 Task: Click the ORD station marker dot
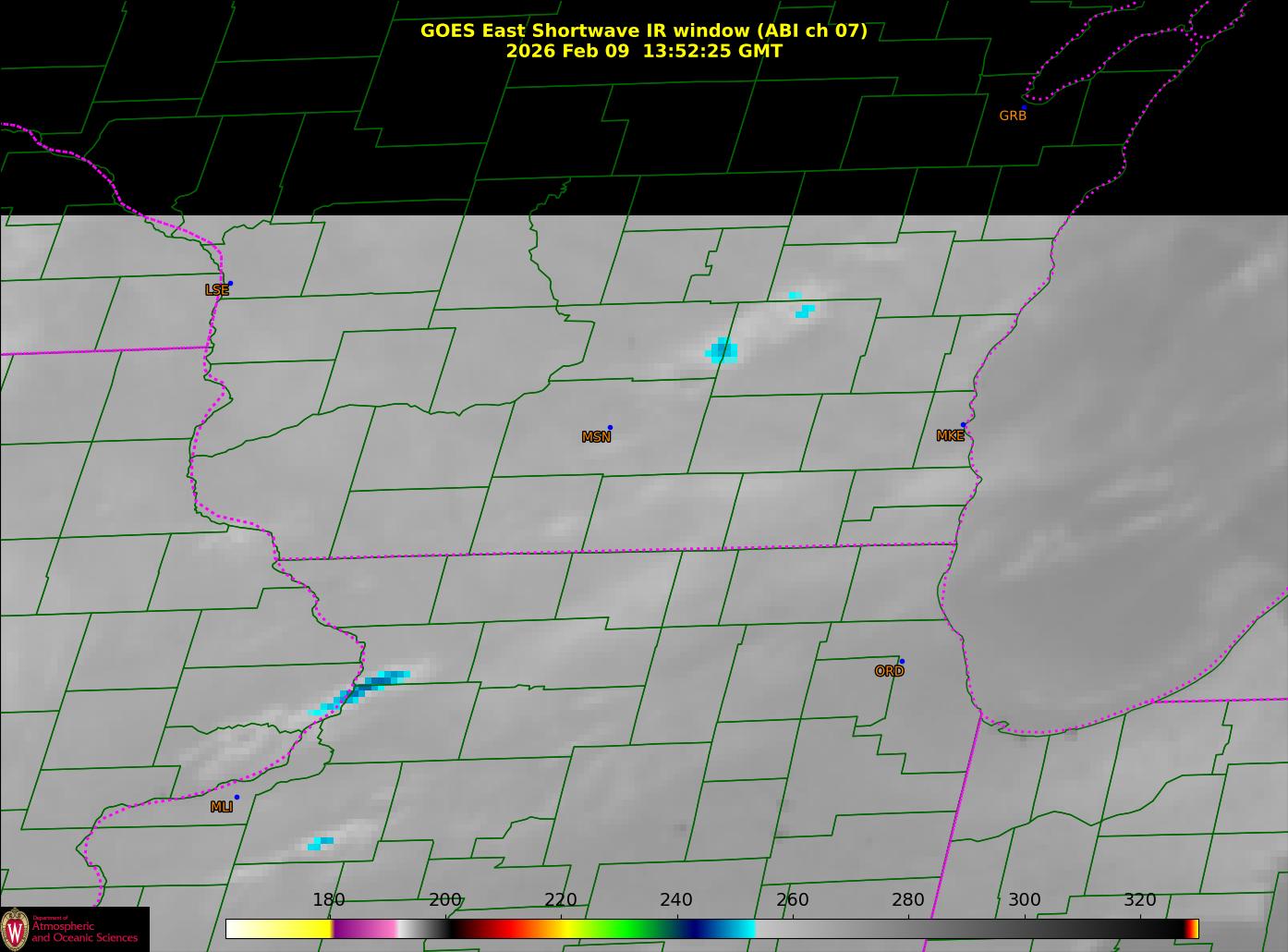(x=902, y=661)
